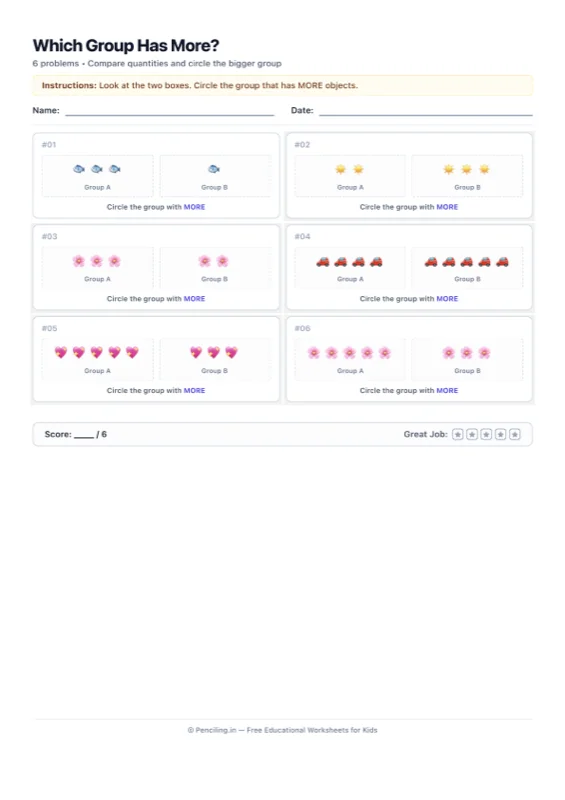
Task: Click the first flower in #03 Group A
Action: coord(79,261)
